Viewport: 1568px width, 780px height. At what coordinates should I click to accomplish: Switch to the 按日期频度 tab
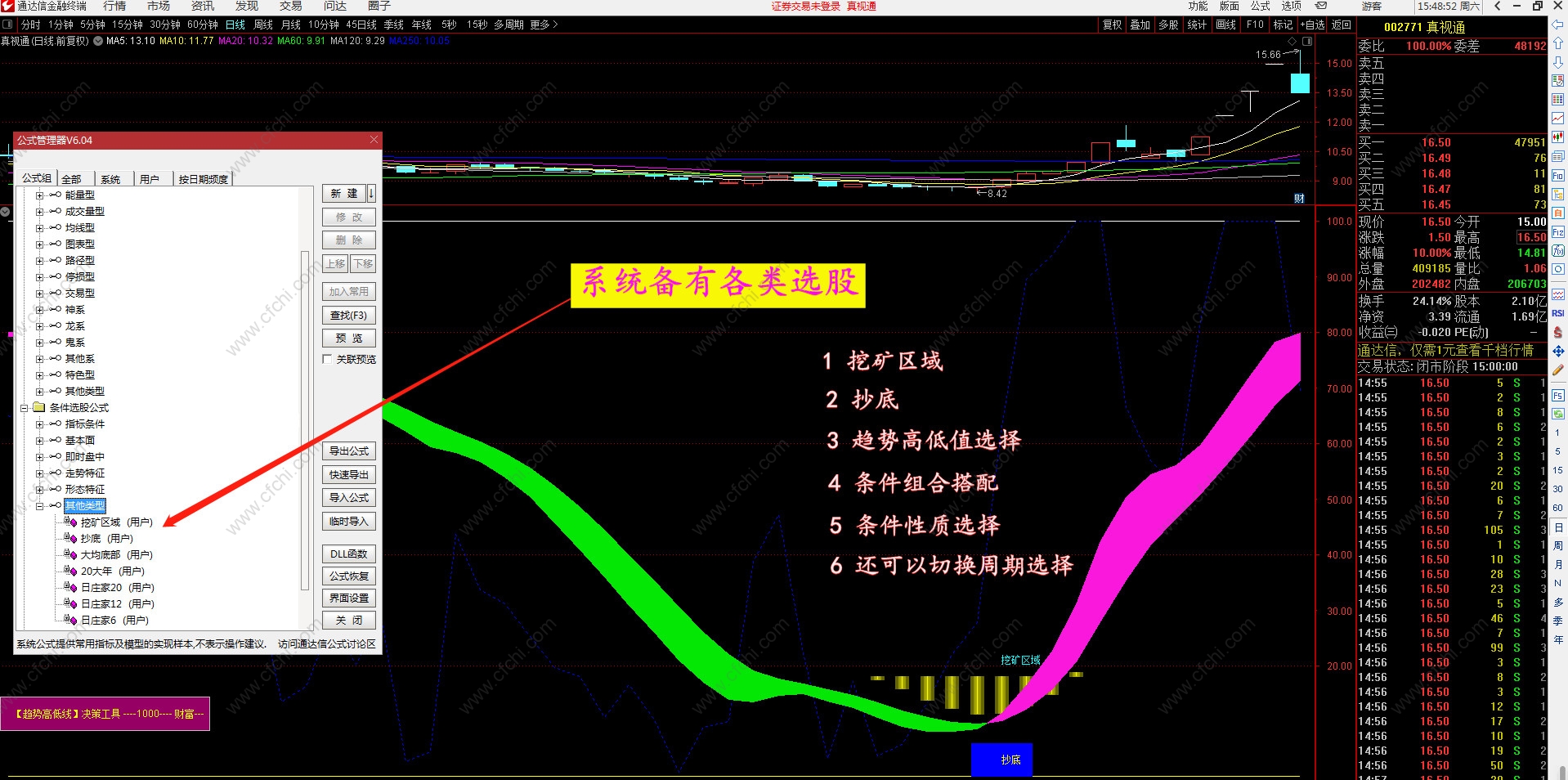click(204, 179)
